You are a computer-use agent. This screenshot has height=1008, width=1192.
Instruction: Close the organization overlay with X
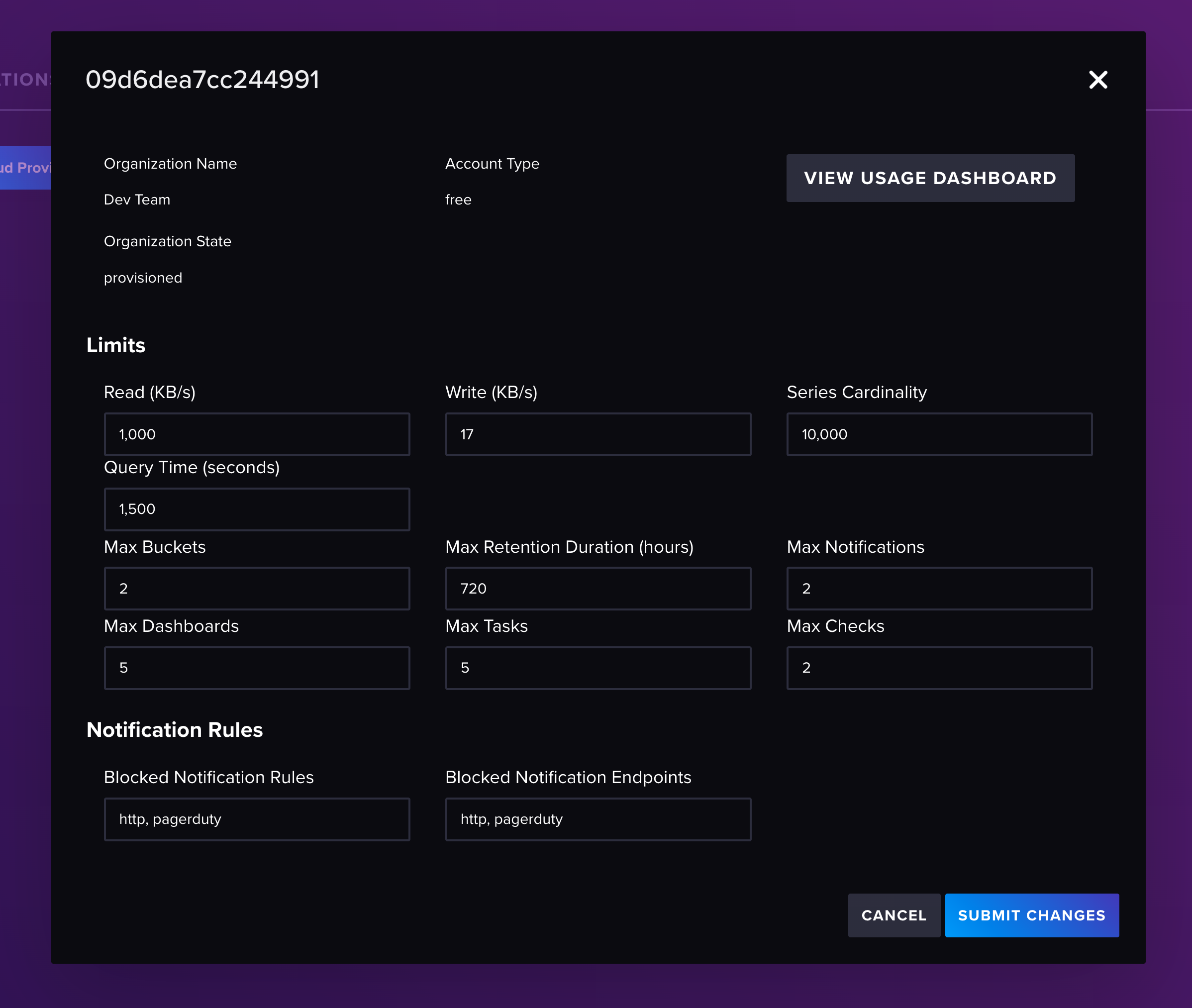pyautogui.click(x=1097, y=80)
